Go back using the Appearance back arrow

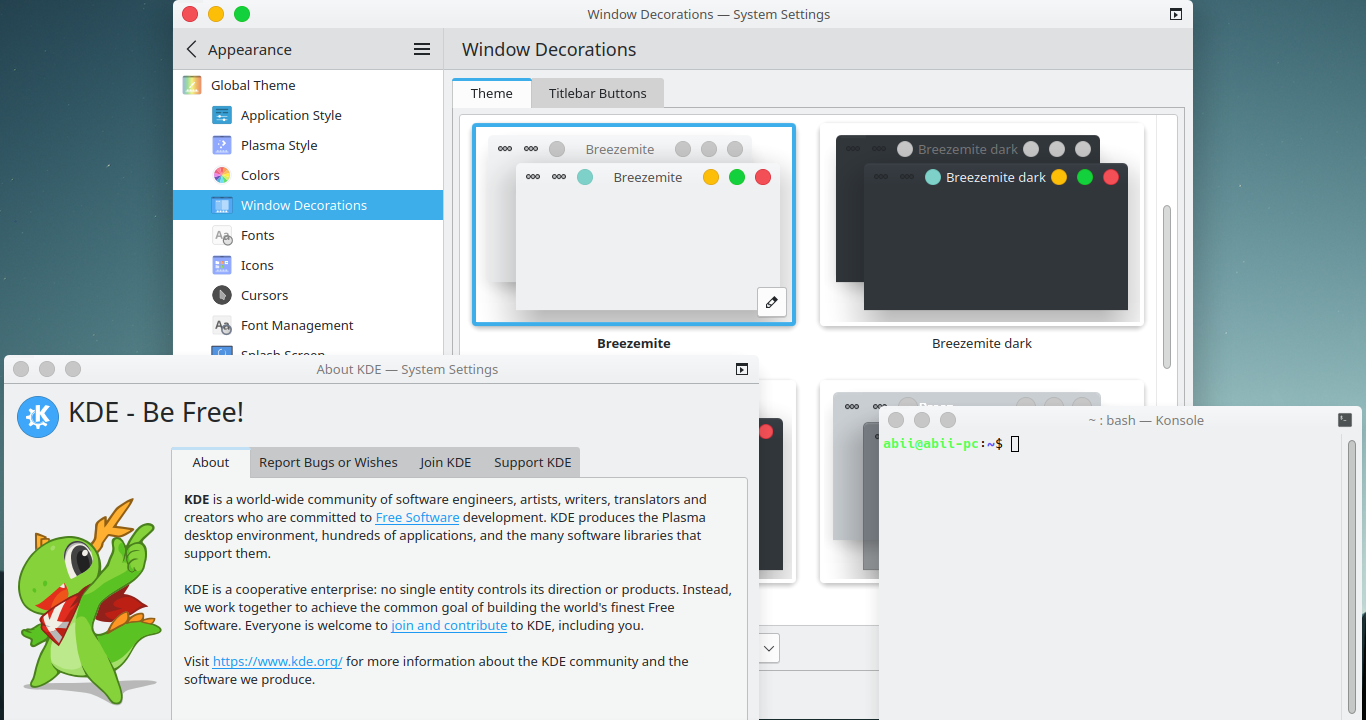[192, 49]
